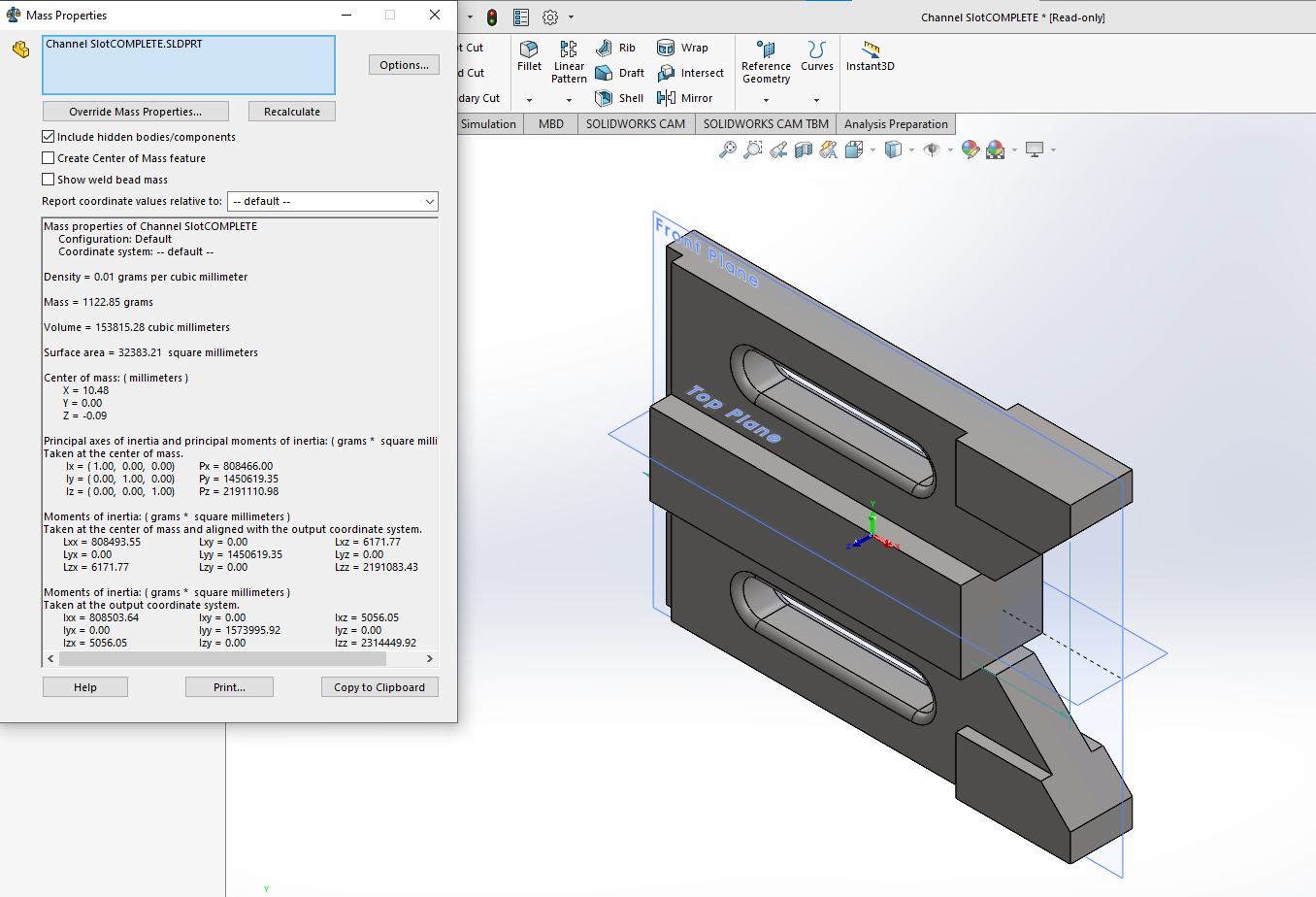Expand the Options gear dropdown arrow
The width and height of the screenshot is (1316, 897).
click(x=571, y=17)
